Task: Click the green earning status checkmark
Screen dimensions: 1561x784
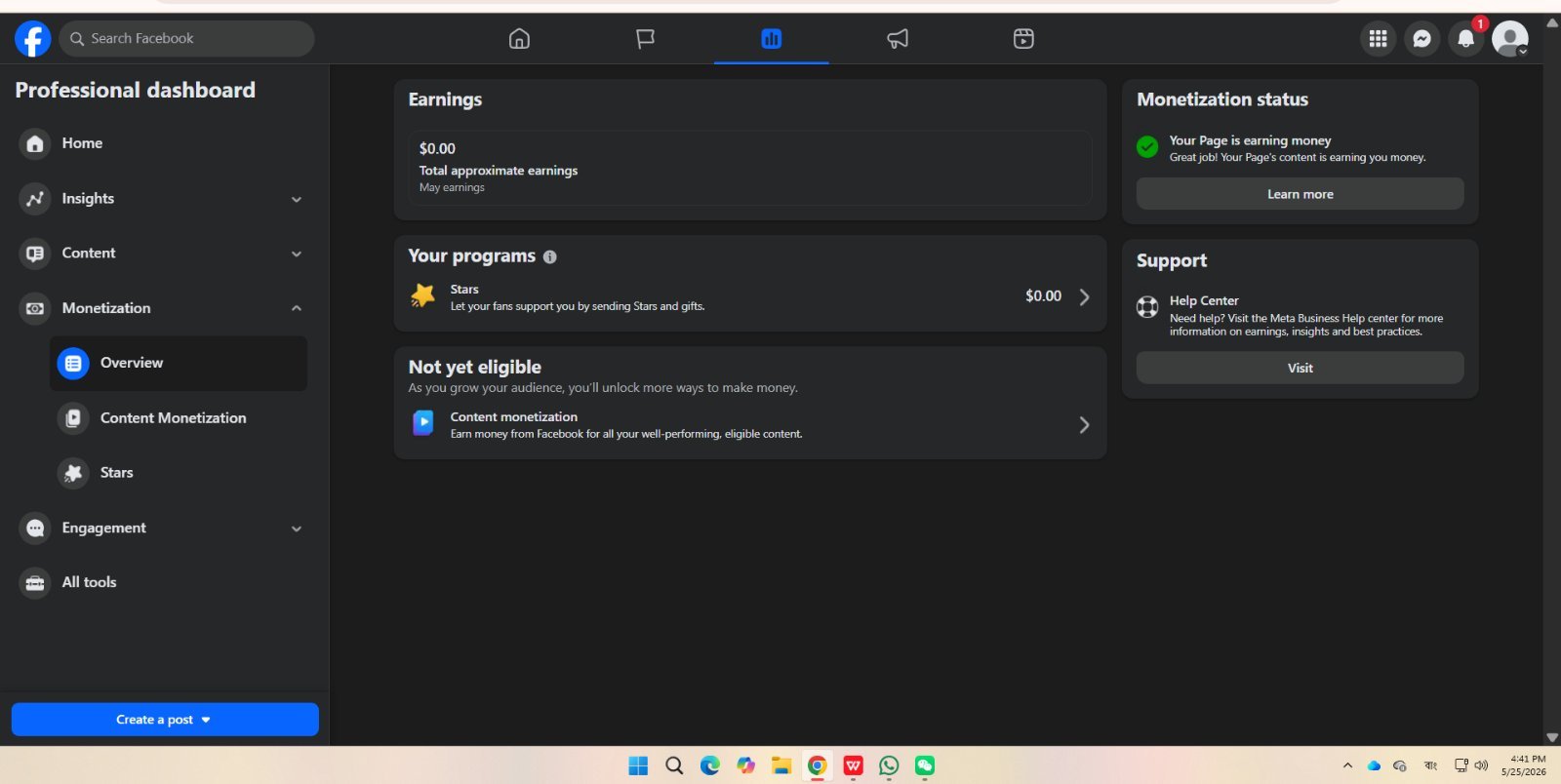Action: 1147,147
